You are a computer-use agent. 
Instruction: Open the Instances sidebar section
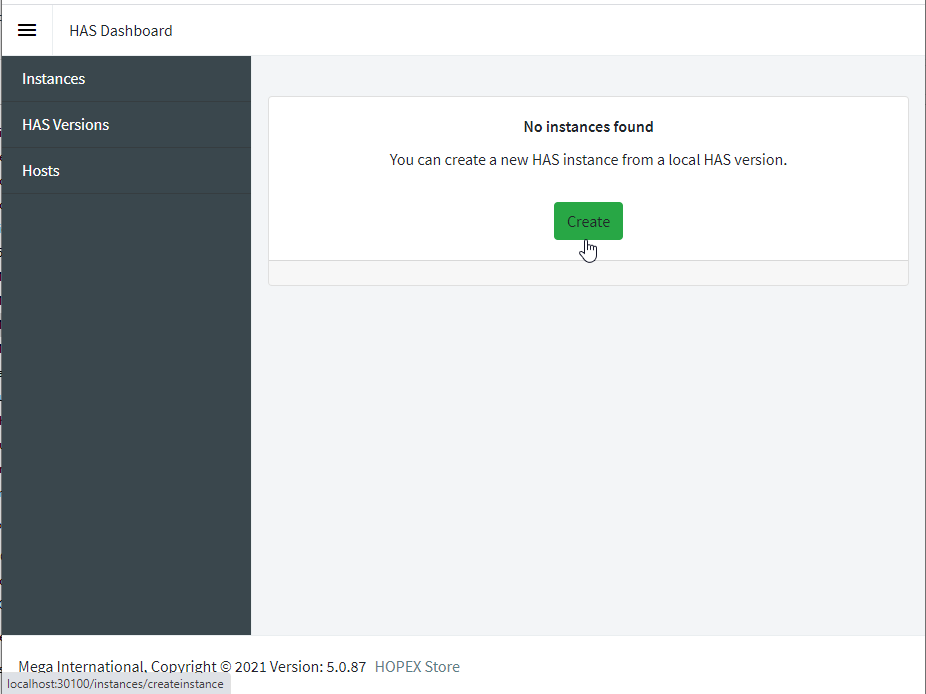[x=54, y=79]
